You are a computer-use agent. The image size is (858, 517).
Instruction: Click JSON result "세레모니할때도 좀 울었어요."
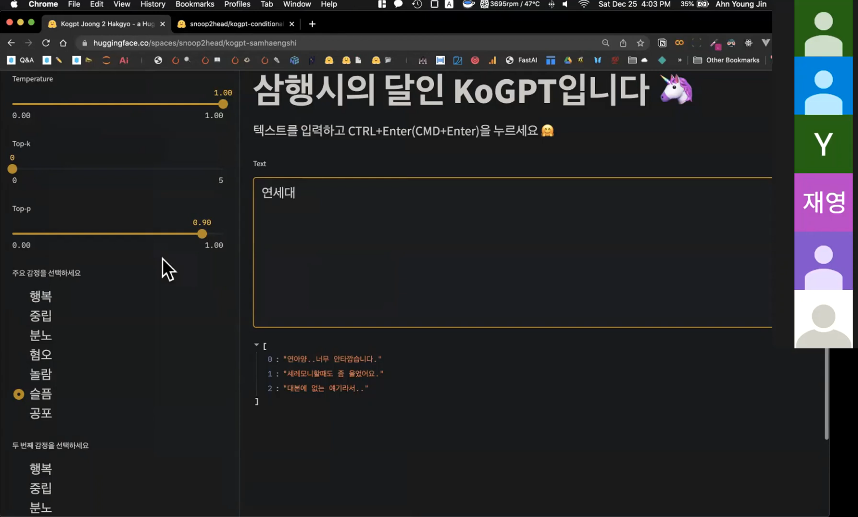[333, 374]
